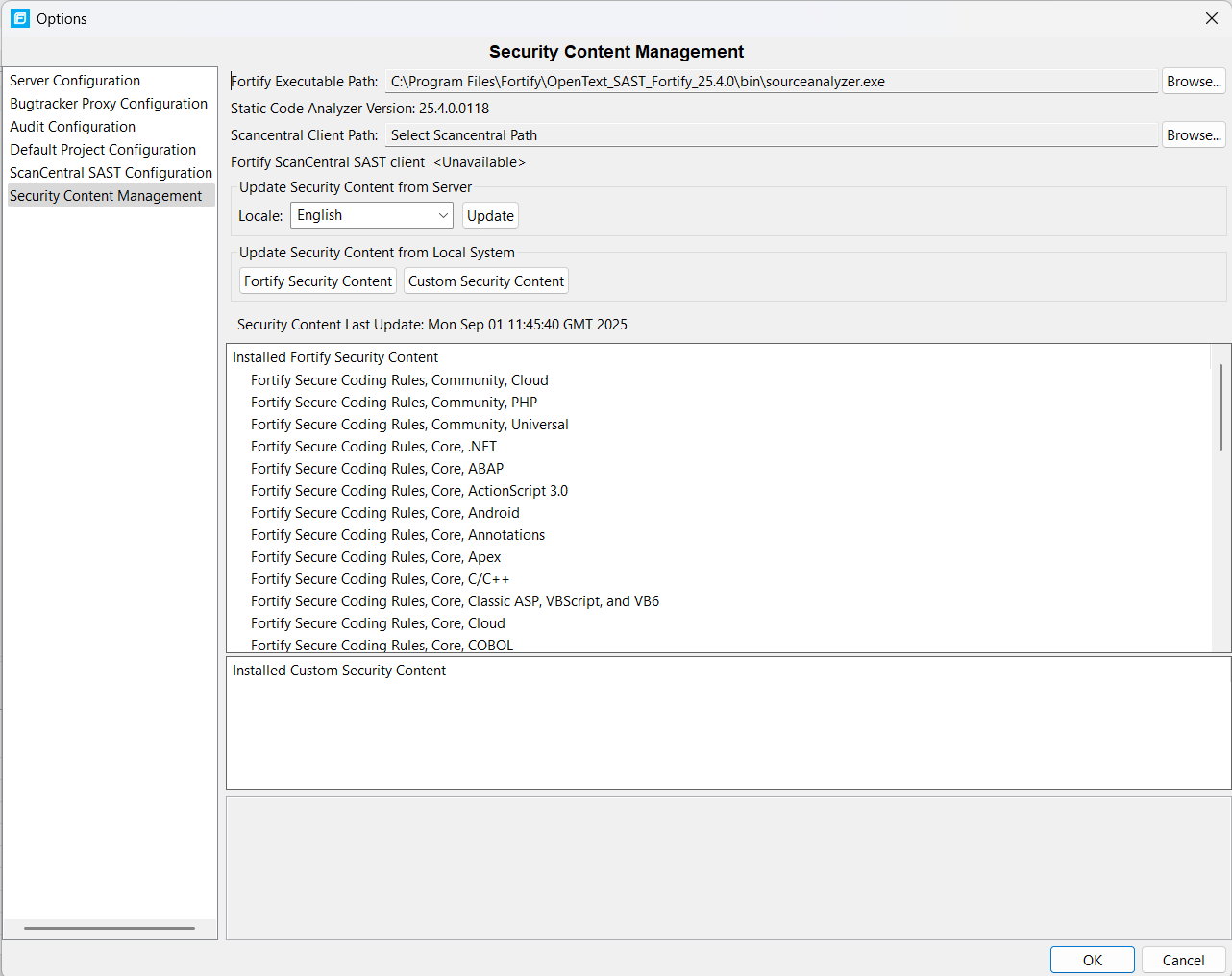This screenshot has height=976, width=1232.
Task: Click the Options application icon in title bar
Action: 19,18
